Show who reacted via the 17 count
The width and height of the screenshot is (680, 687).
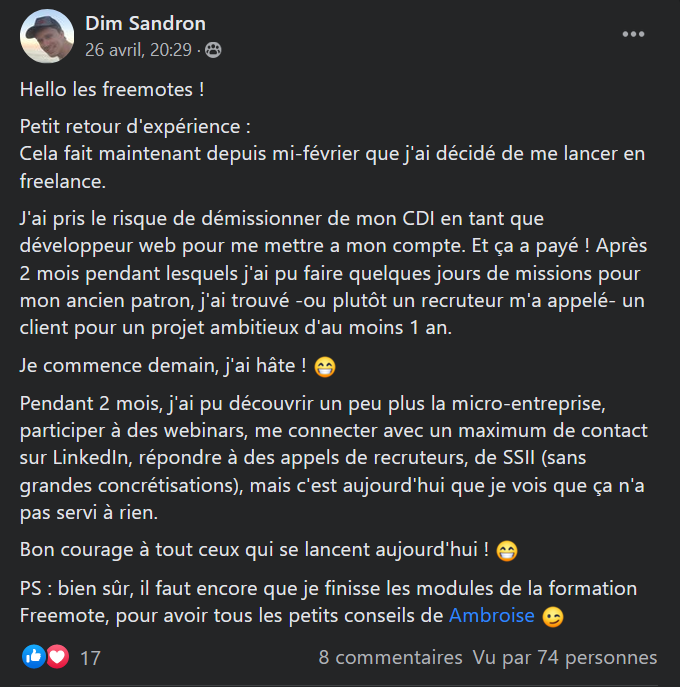[x=90, y=658]
